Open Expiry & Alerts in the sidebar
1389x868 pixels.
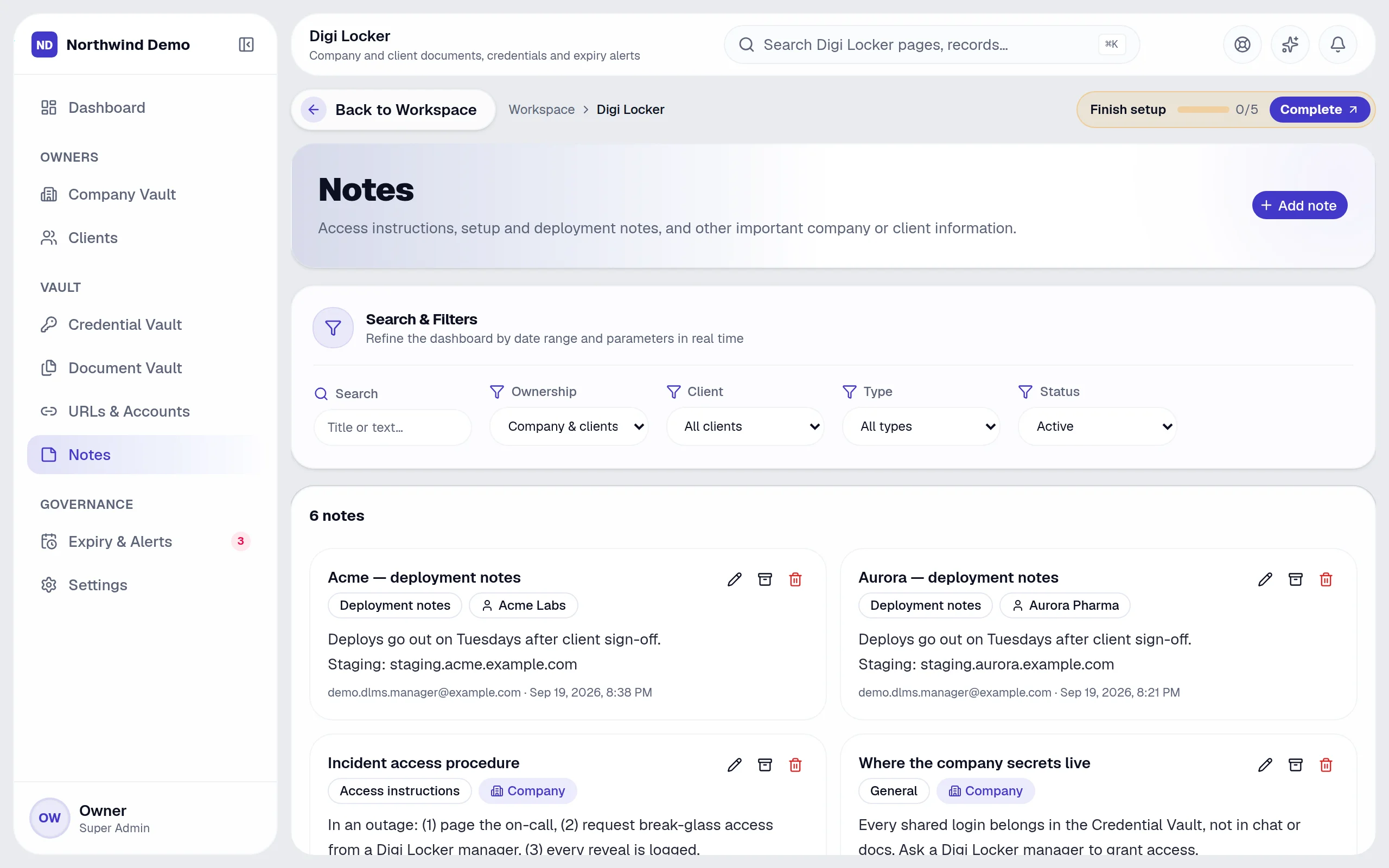tap(146, 541)
